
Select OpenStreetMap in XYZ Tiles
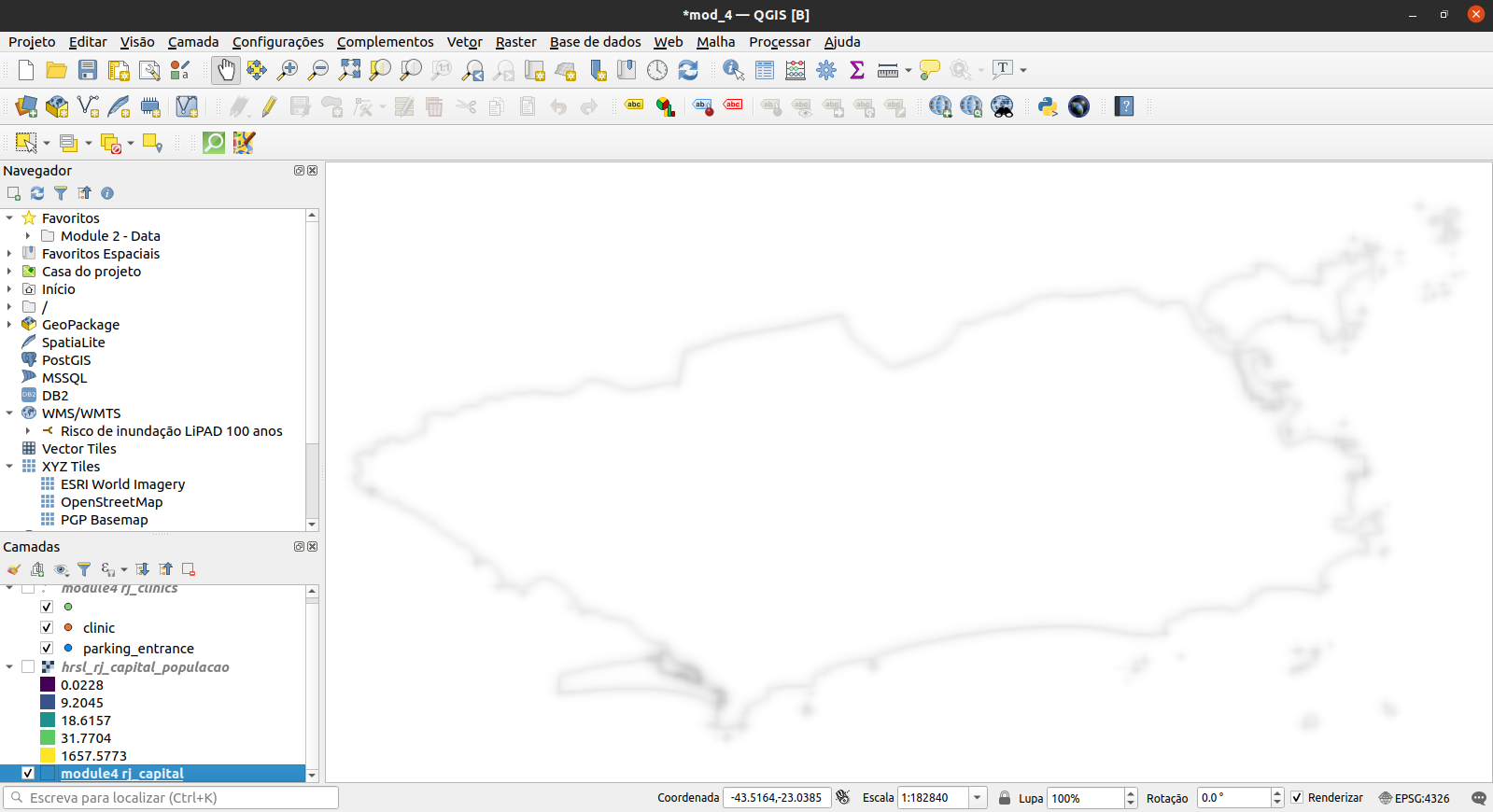point(111,501)
